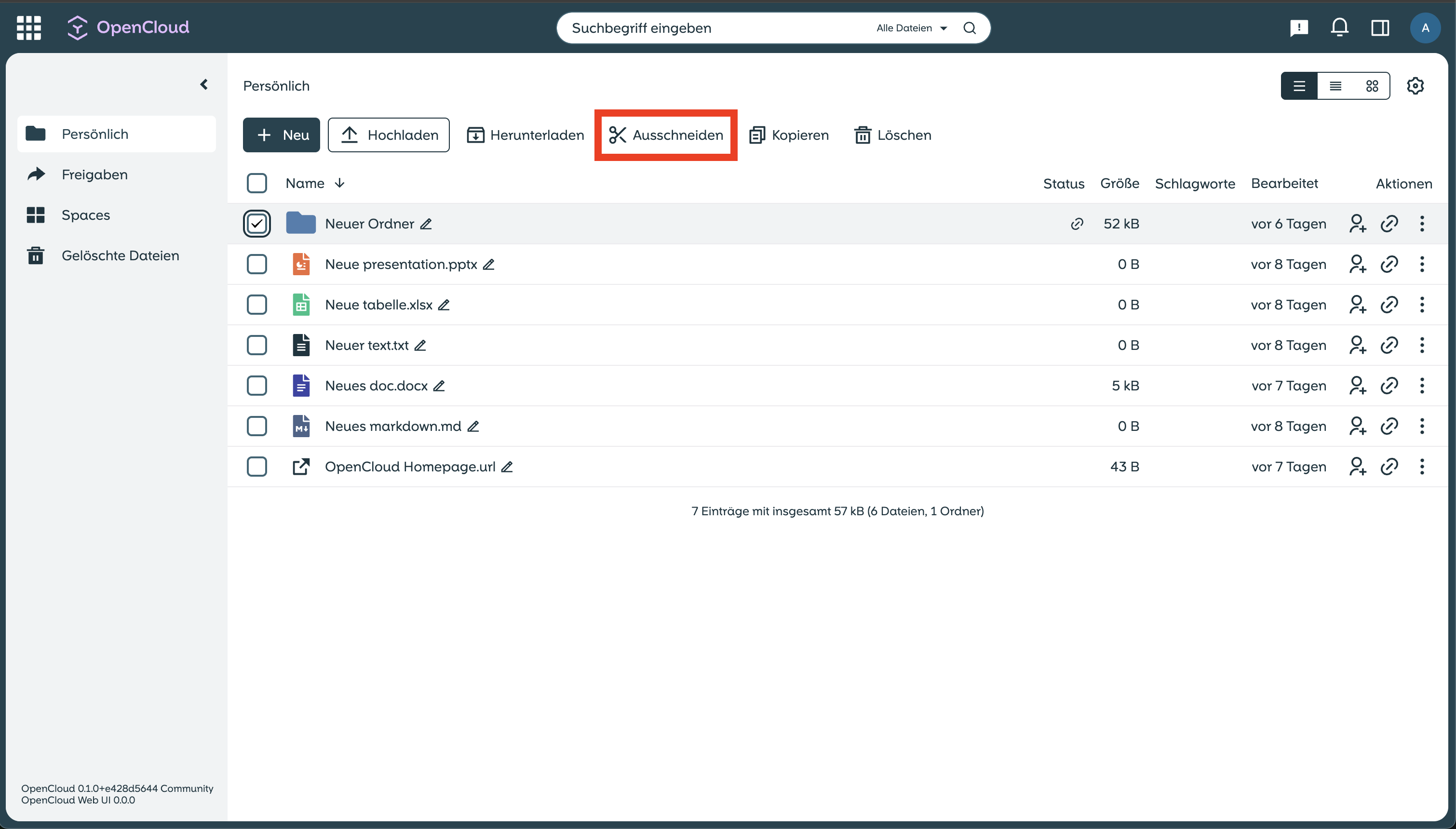Add people to Neues markdown.md
1456x829 pixels.
click(x=1358, y=426)
